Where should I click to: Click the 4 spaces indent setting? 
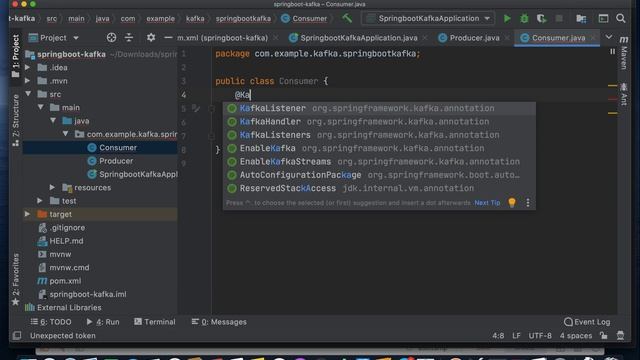(x=576, y=336)
